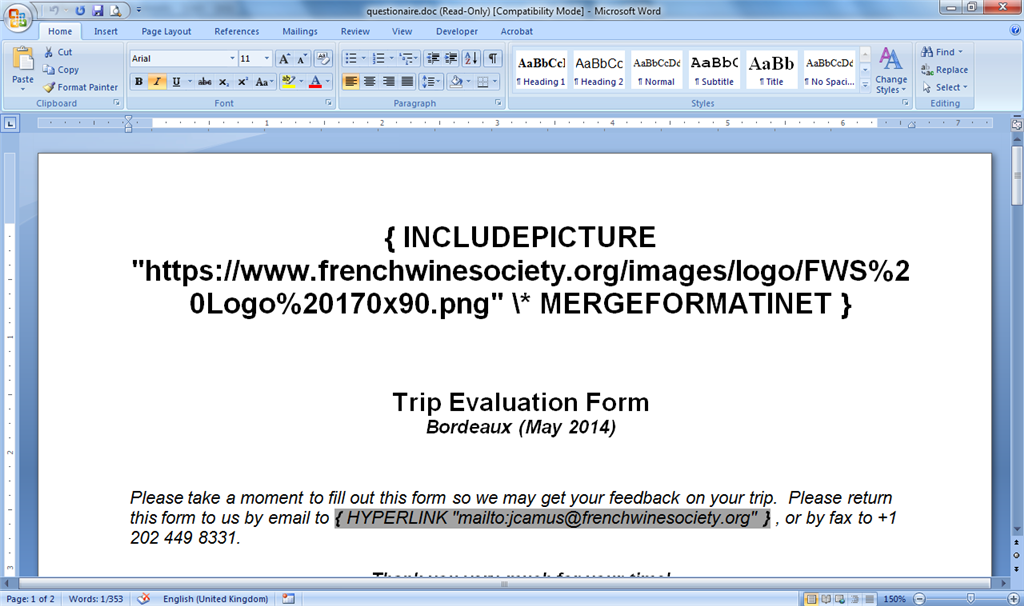
Task: Toggle the numbered list button
Action: (x=378, y=59)
